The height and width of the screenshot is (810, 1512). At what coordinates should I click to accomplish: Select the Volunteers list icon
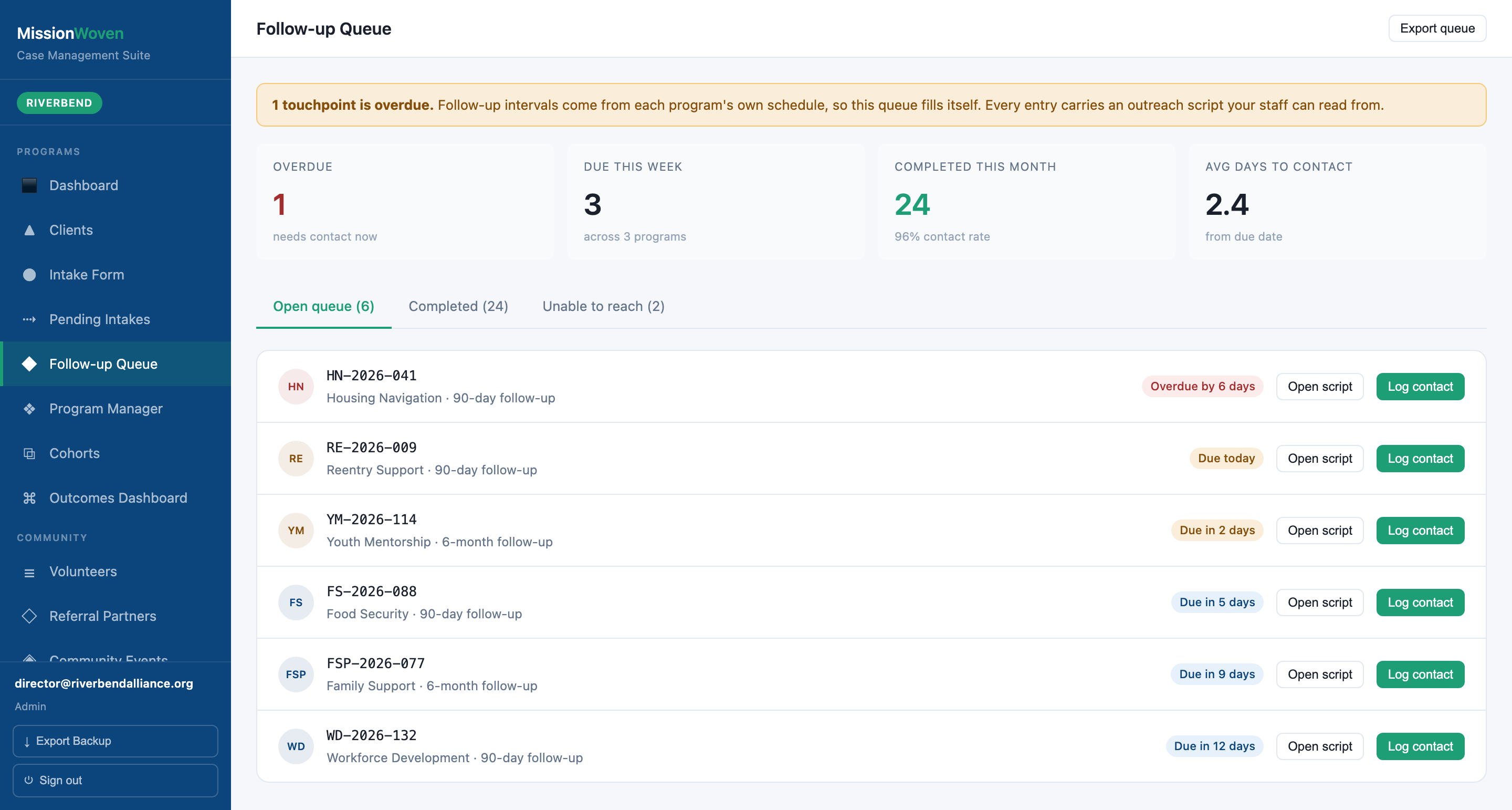(x=29, y=572)
